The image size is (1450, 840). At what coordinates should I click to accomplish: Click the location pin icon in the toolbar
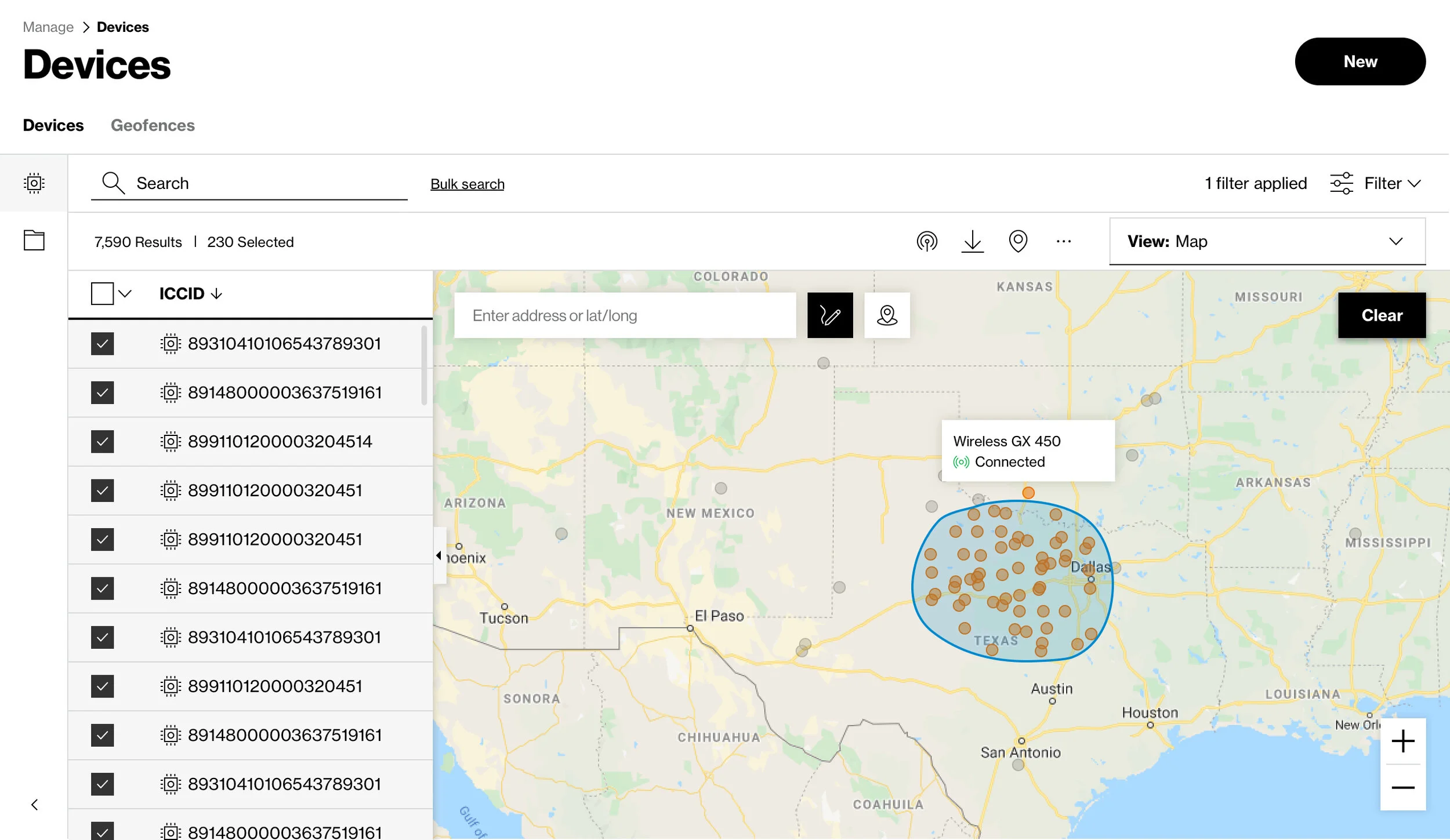click(1018, 241)
